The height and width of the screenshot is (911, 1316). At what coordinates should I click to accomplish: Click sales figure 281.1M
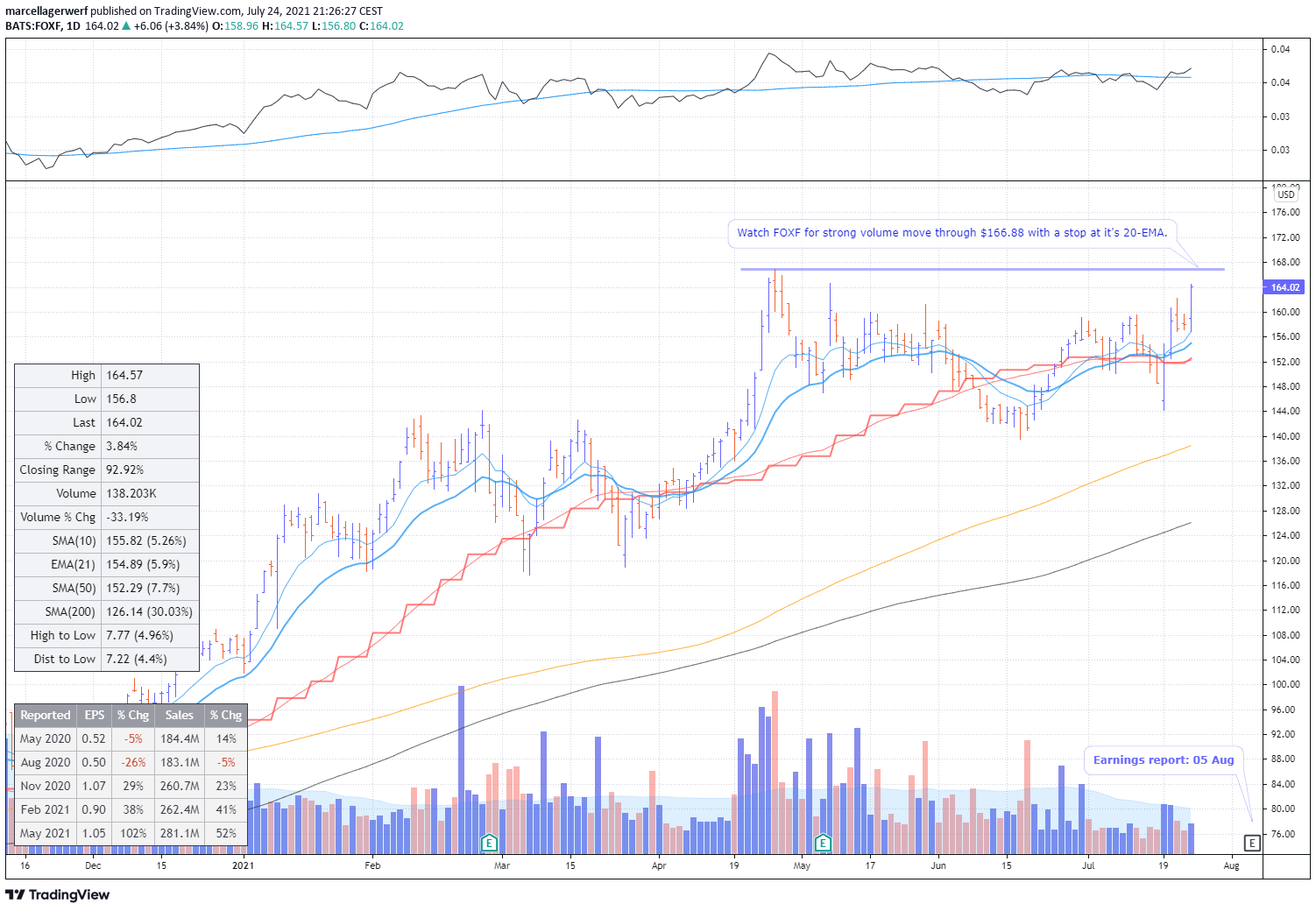click(180, 833)
